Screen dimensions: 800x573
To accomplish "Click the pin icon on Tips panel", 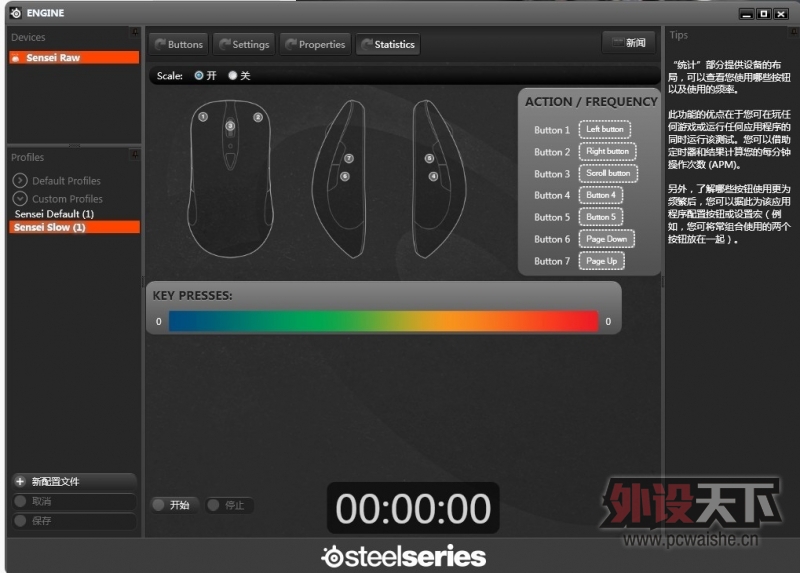I will click(x=794, y=32).
